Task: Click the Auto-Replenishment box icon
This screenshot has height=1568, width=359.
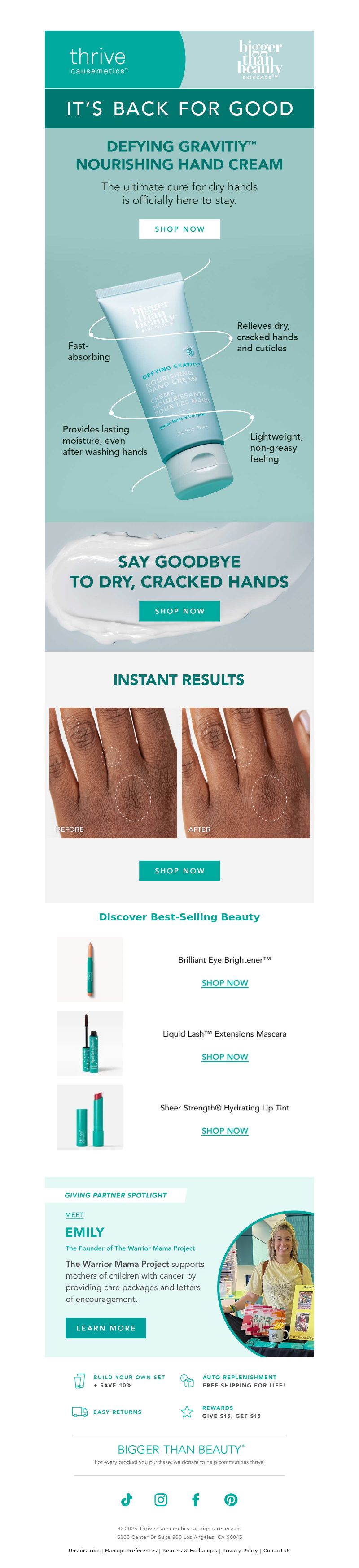Action: [x=187, y=1381]
